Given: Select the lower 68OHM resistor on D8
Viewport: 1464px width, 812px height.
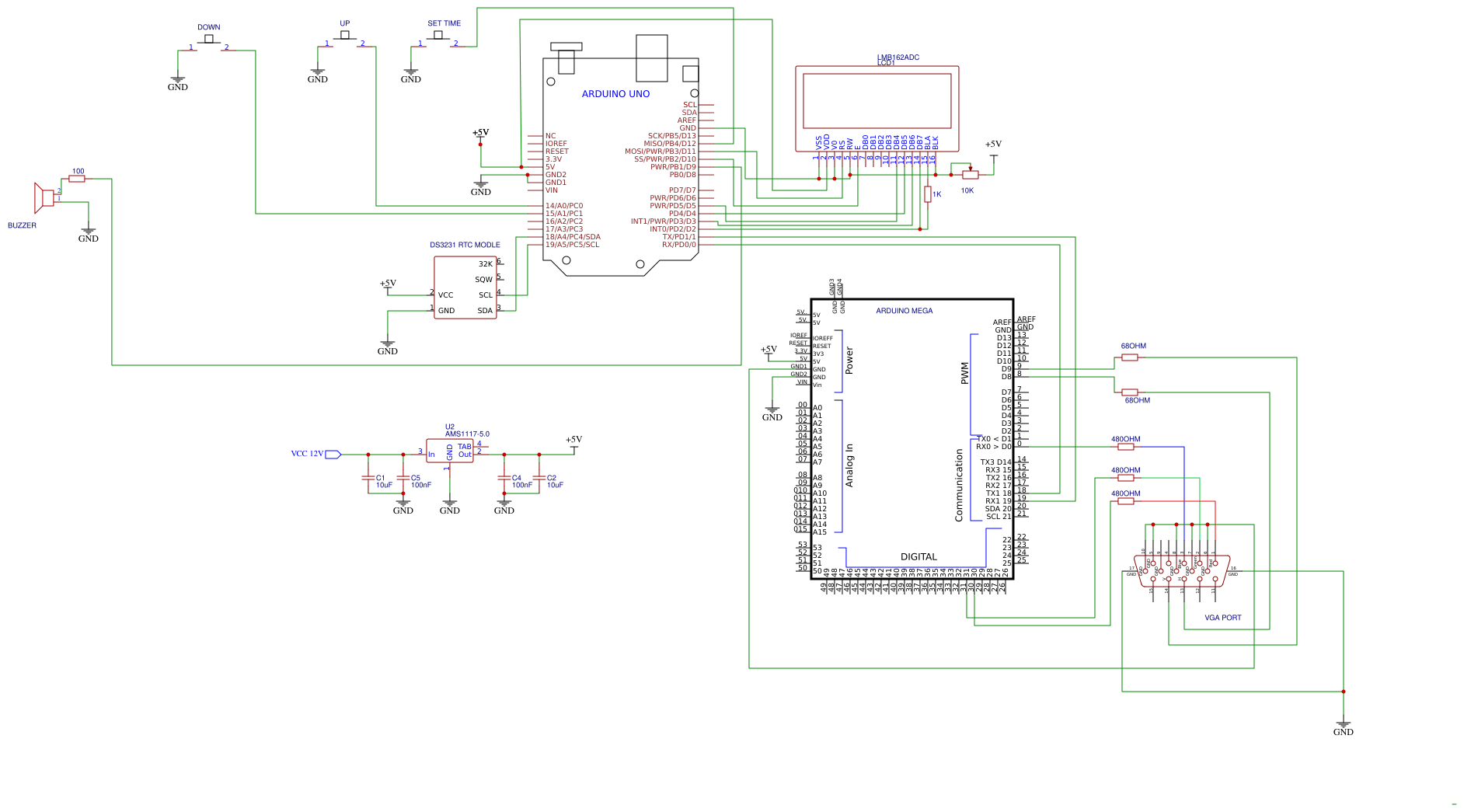Looking at the screenshot, I should point(1130,392).
